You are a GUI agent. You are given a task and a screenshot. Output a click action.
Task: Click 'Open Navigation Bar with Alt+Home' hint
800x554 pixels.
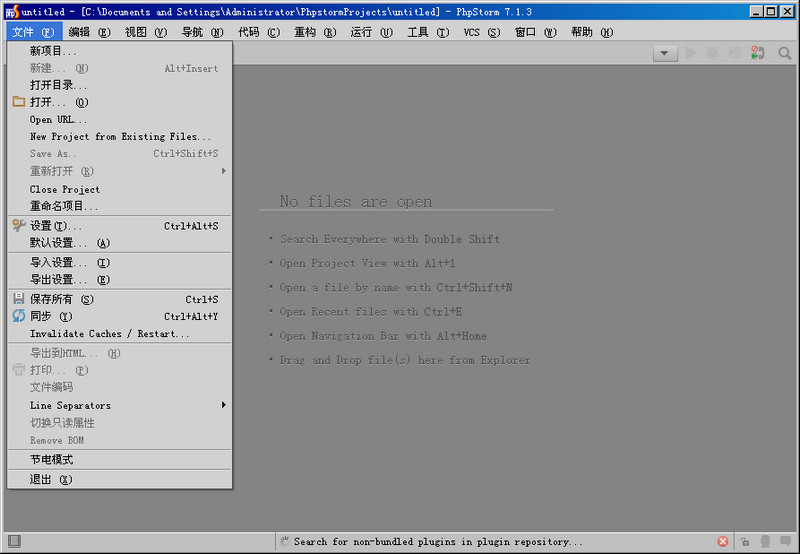(383, 336)
